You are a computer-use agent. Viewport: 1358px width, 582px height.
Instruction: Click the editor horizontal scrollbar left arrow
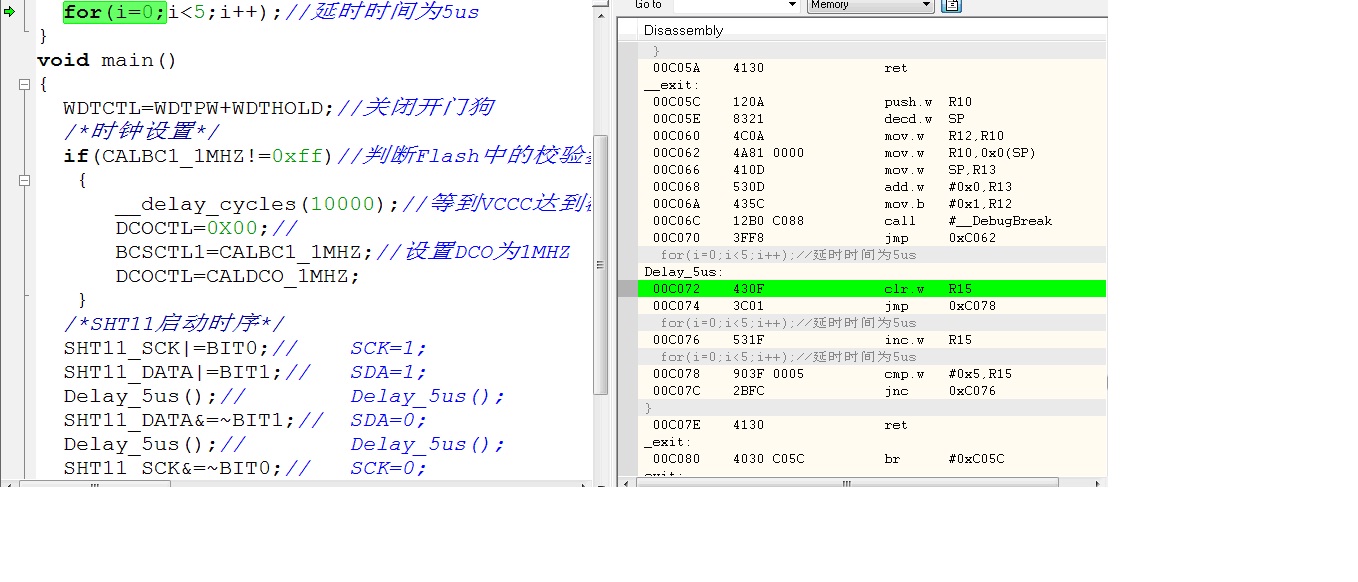click(10, 484)
